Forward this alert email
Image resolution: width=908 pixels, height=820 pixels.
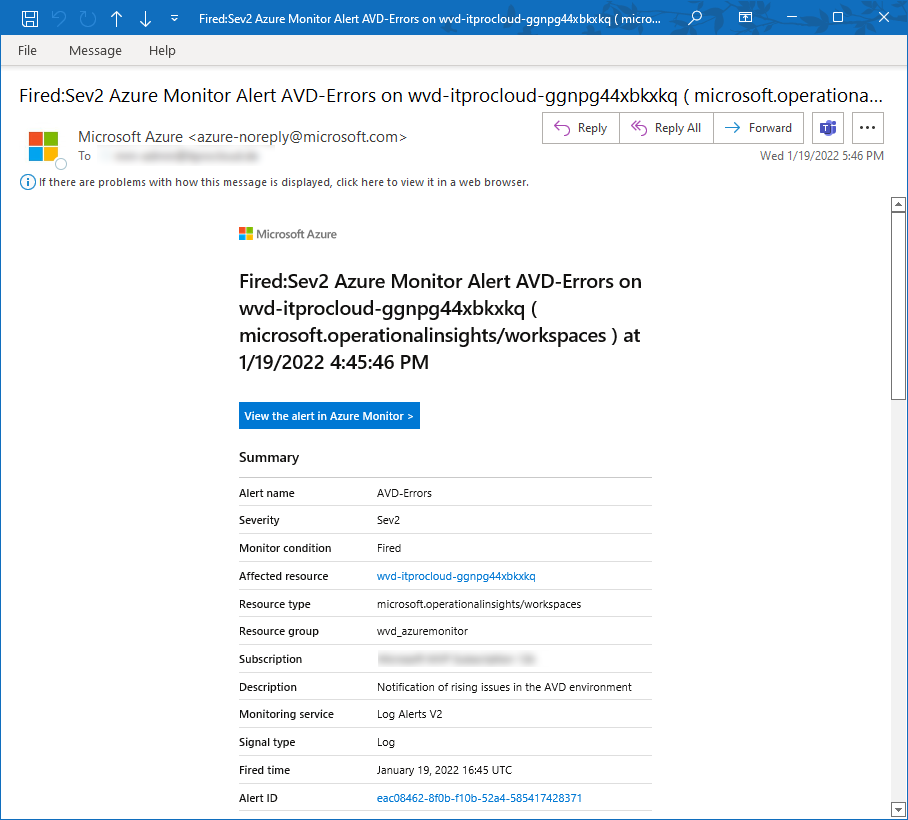point(759,127)
